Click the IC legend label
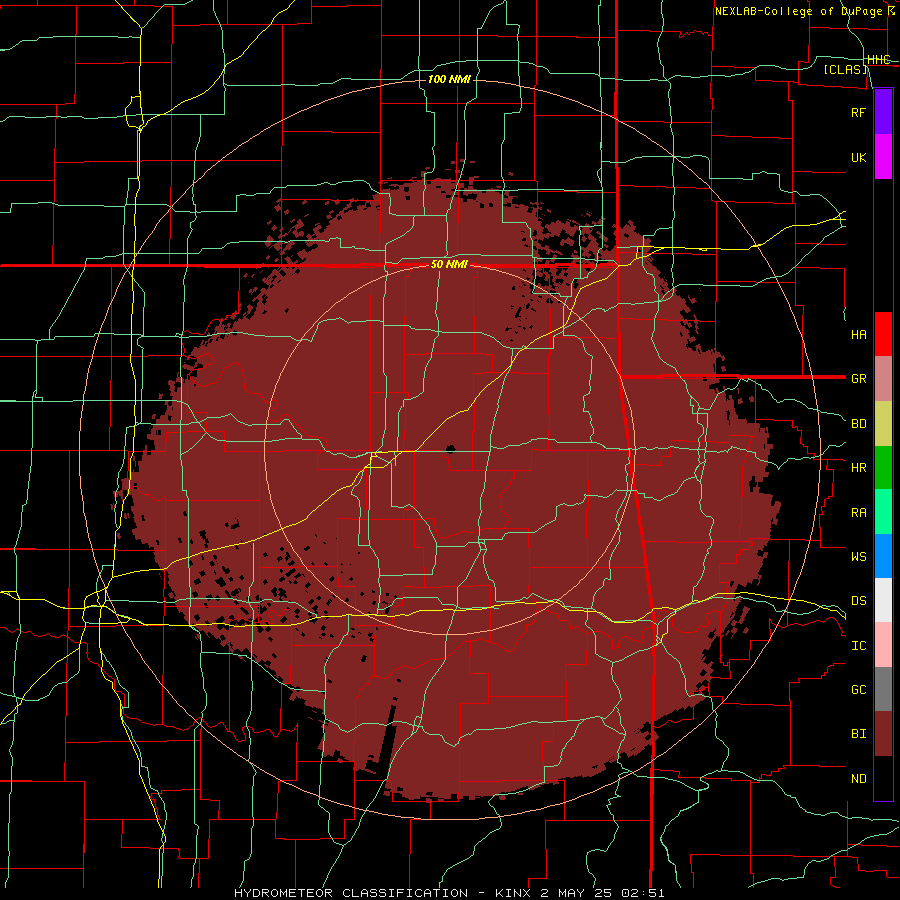The height and width of the screenshot is (900, 900). pyautogui.click(x=858, y=646)
